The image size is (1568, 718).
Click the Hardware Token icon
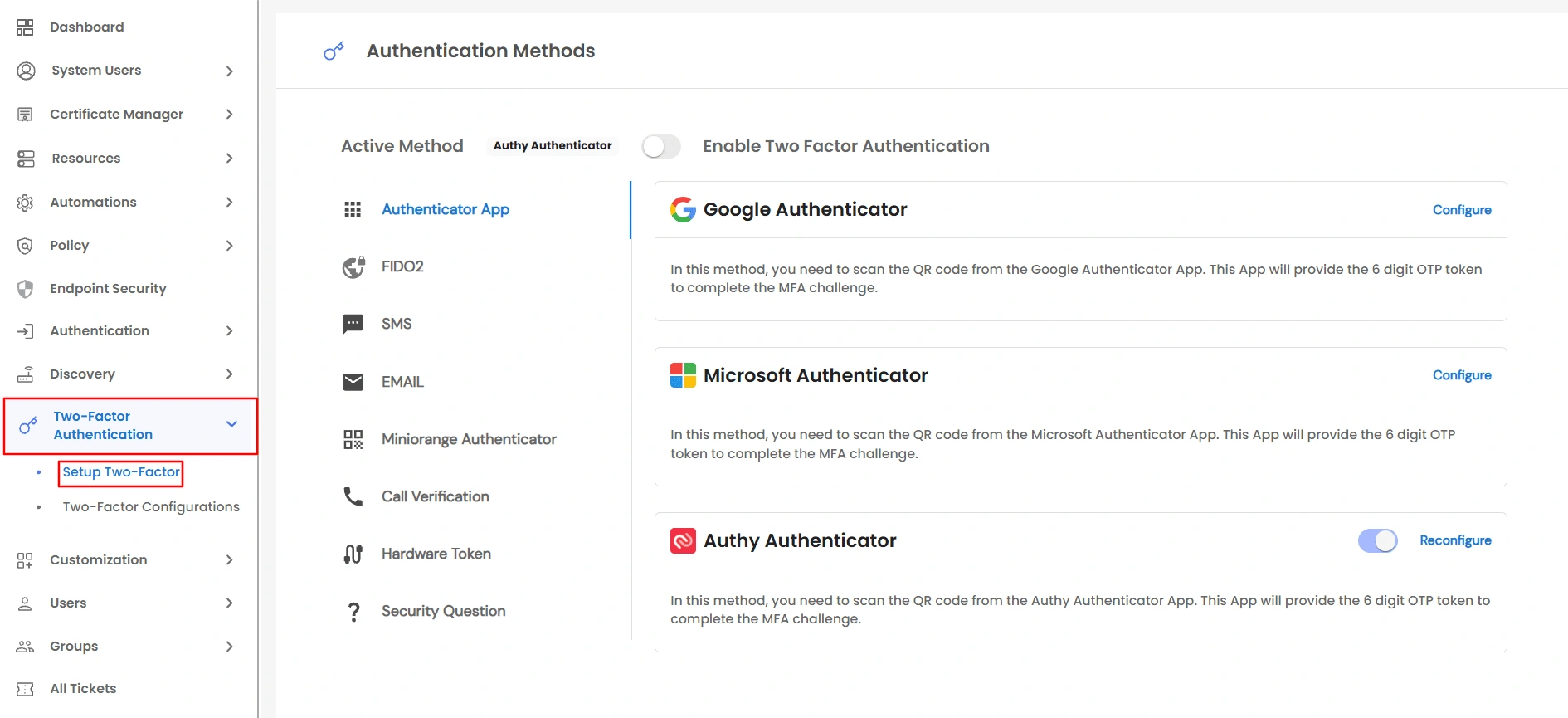click(353, 554)
